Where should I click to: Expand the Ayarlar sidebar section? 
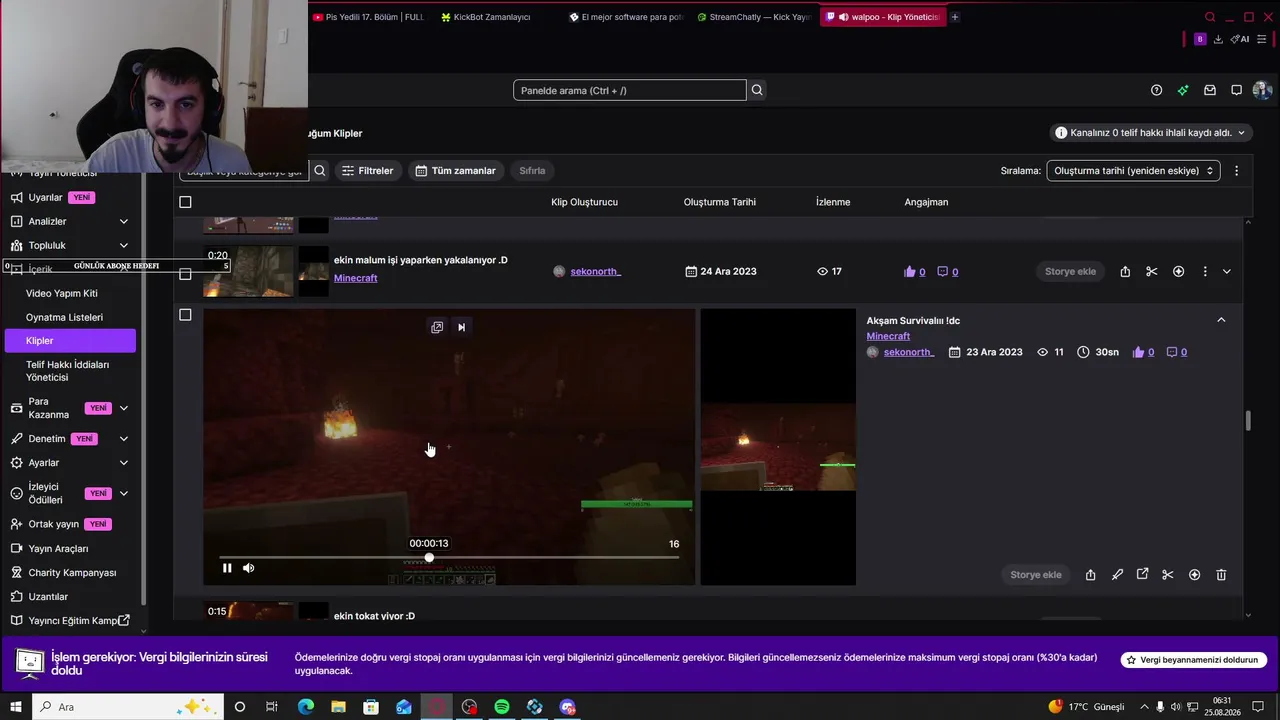(124, 463)
